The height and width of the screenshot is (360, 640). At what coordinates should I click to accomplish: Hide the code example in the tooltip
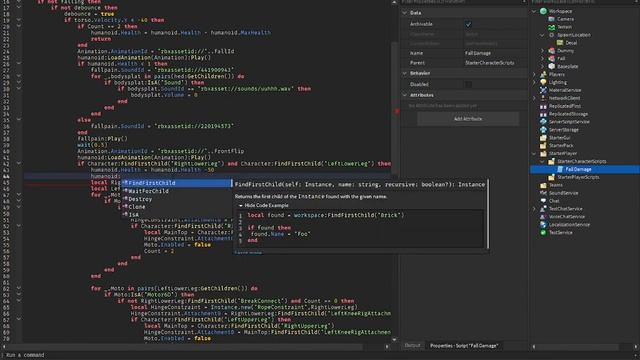tap(264, 205)
